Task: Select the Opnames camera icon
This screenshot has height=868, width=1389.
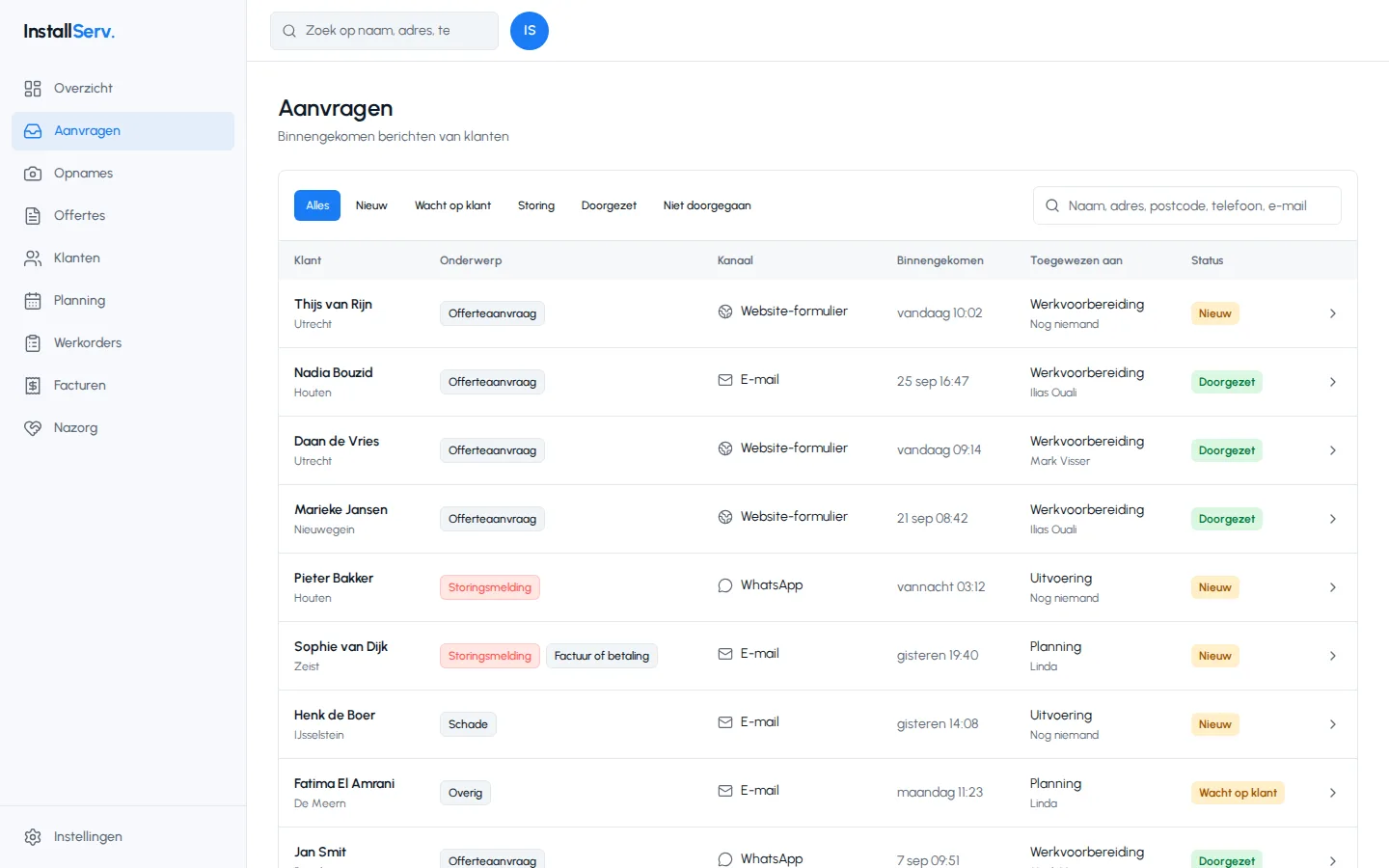Action: 33,174
